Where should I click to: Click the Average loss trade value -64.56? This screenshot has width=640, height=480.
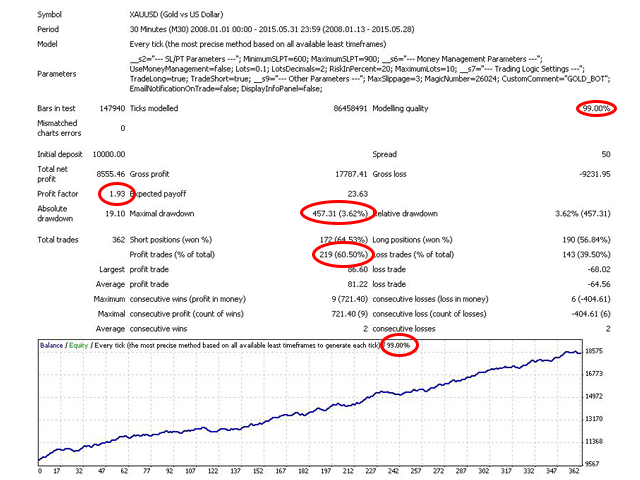click(599, 284)
